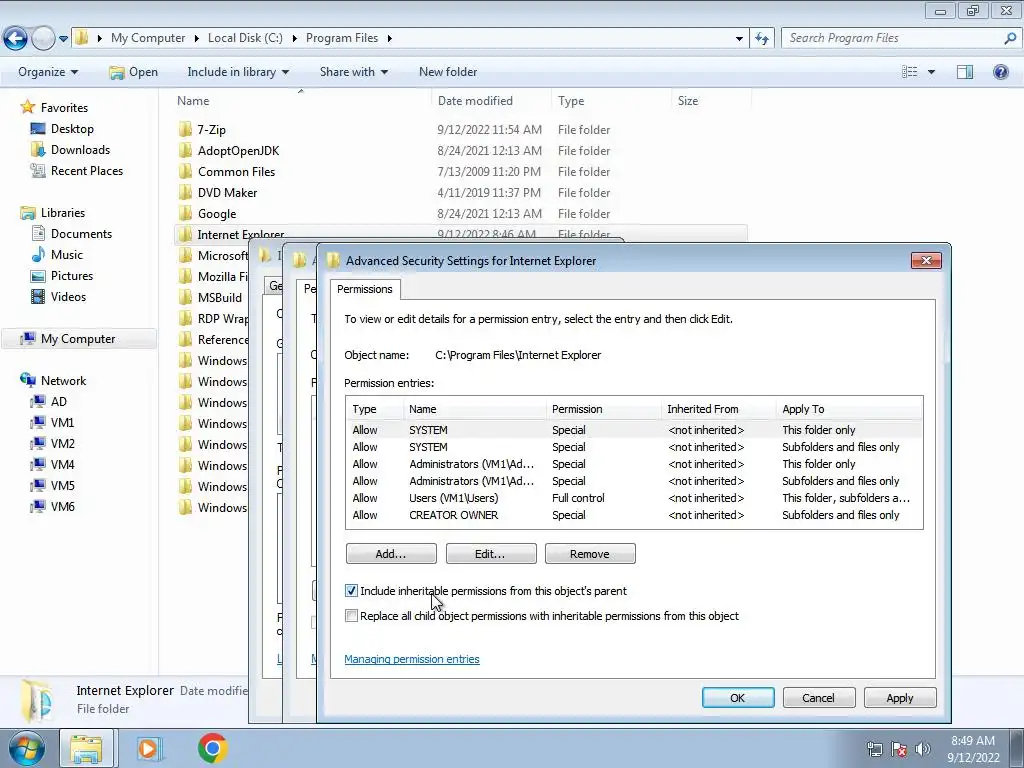
Task: Select SYSTEM Subfolders and files only entry
Action: (x=633, y=447)
